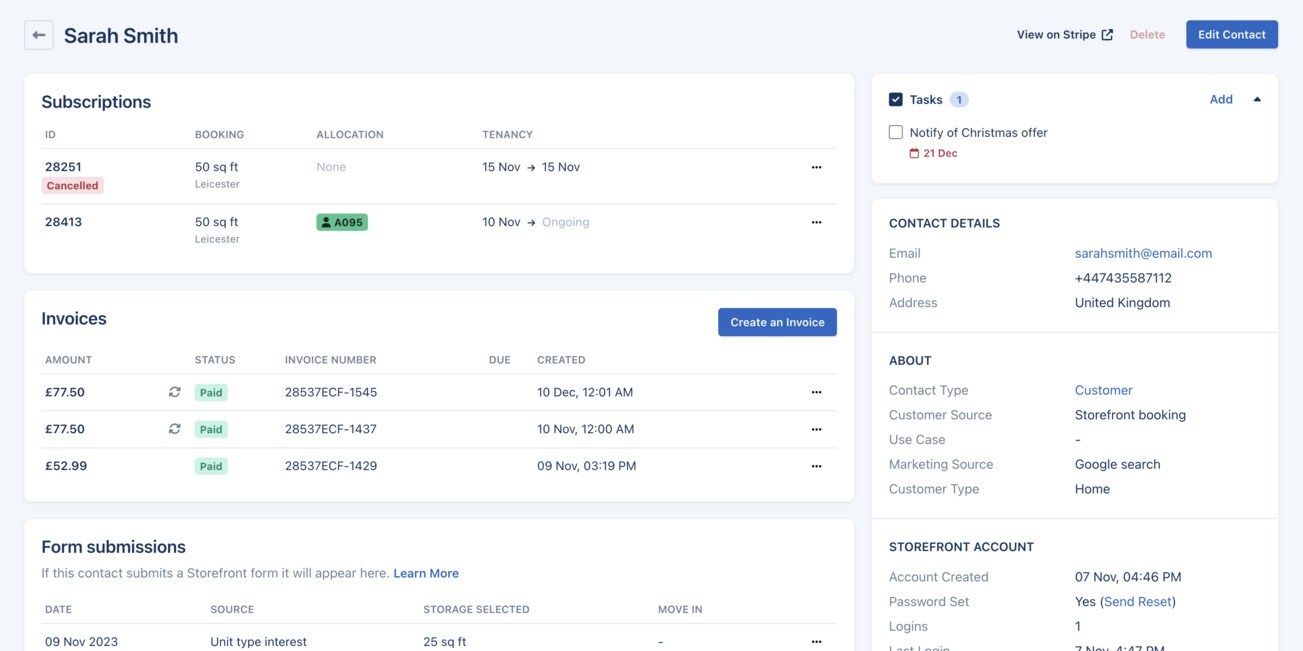Open the View on Stripe external link icon
This screenshot has width=1303, height=651.
tap(1106, 32)
